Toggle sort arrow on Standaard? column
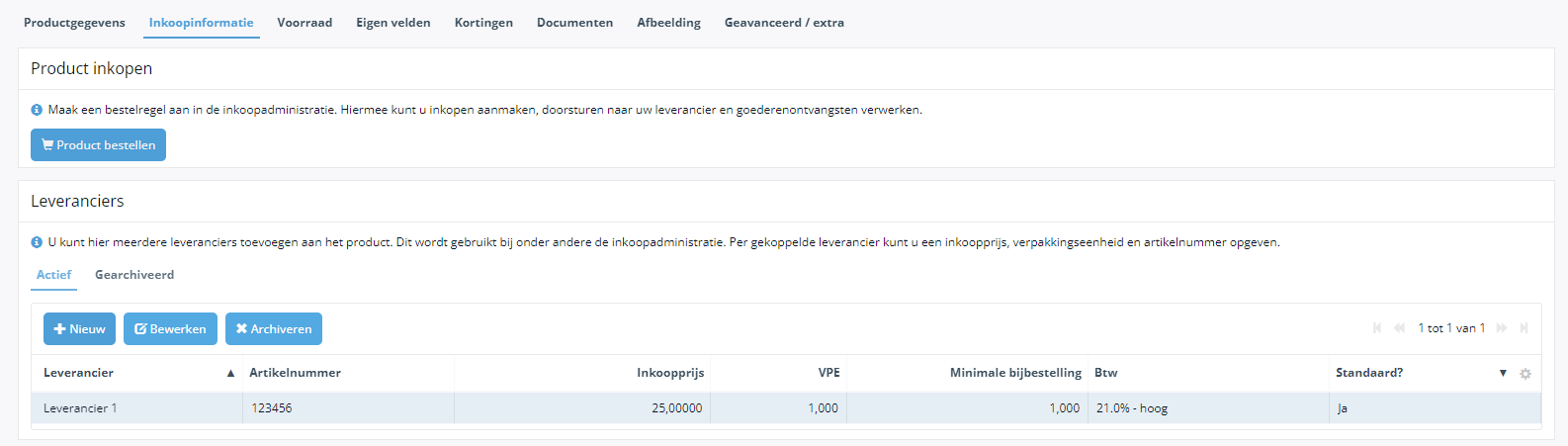 pyautogui.click(x=1503, y=373)
